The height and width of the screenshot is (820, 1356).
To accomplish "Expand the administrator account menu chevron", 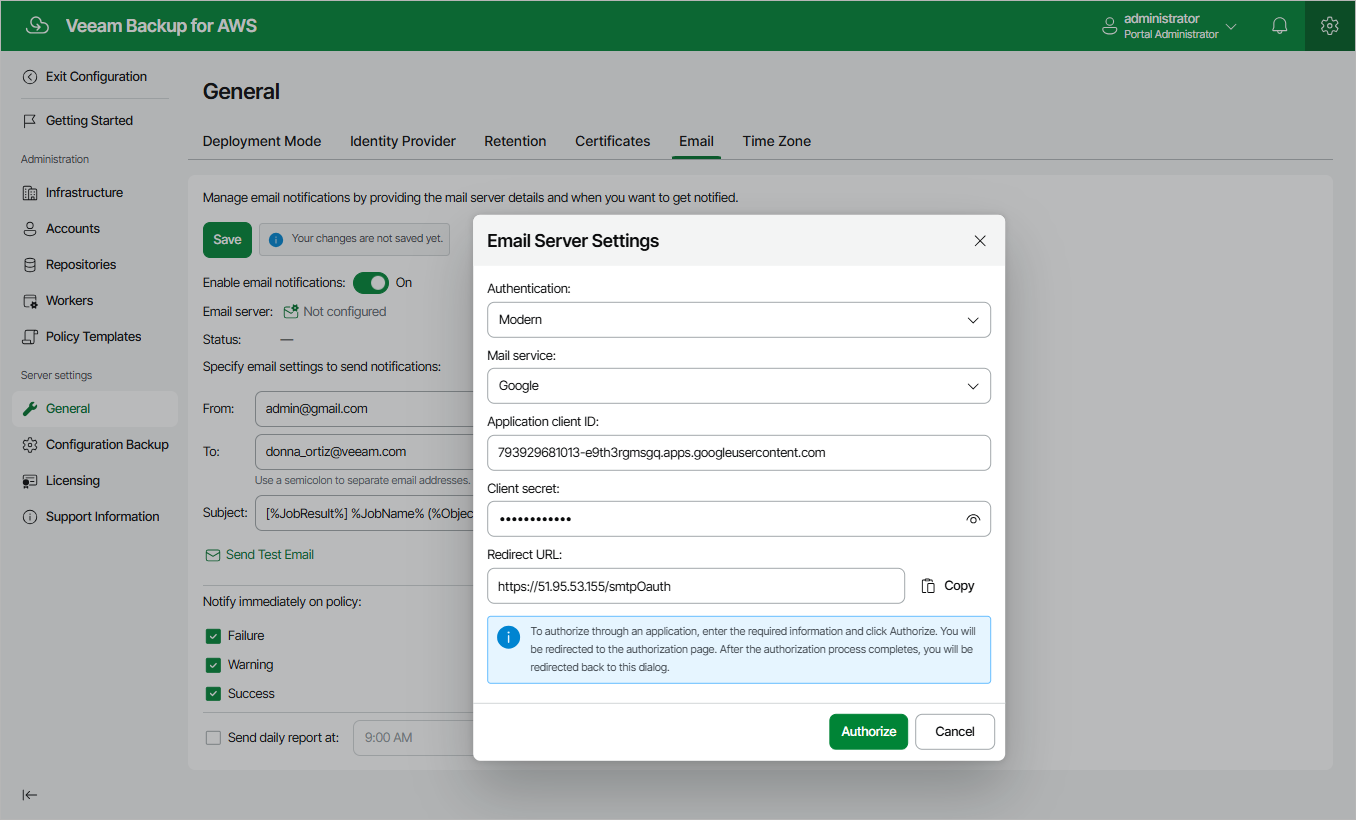I will 1231,27.
